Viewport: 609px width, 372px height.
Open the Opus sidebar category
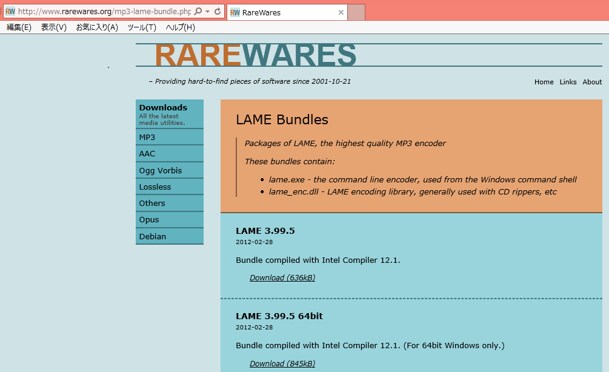click(170, 219)
